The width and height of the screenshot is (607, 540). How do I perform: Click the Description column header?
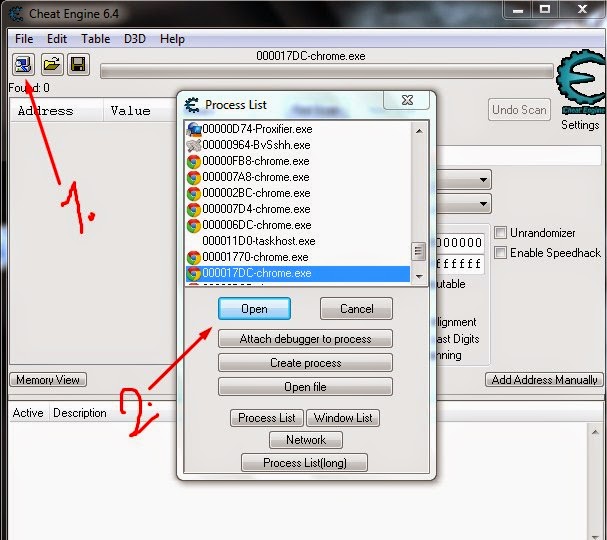tap(80, 413)
